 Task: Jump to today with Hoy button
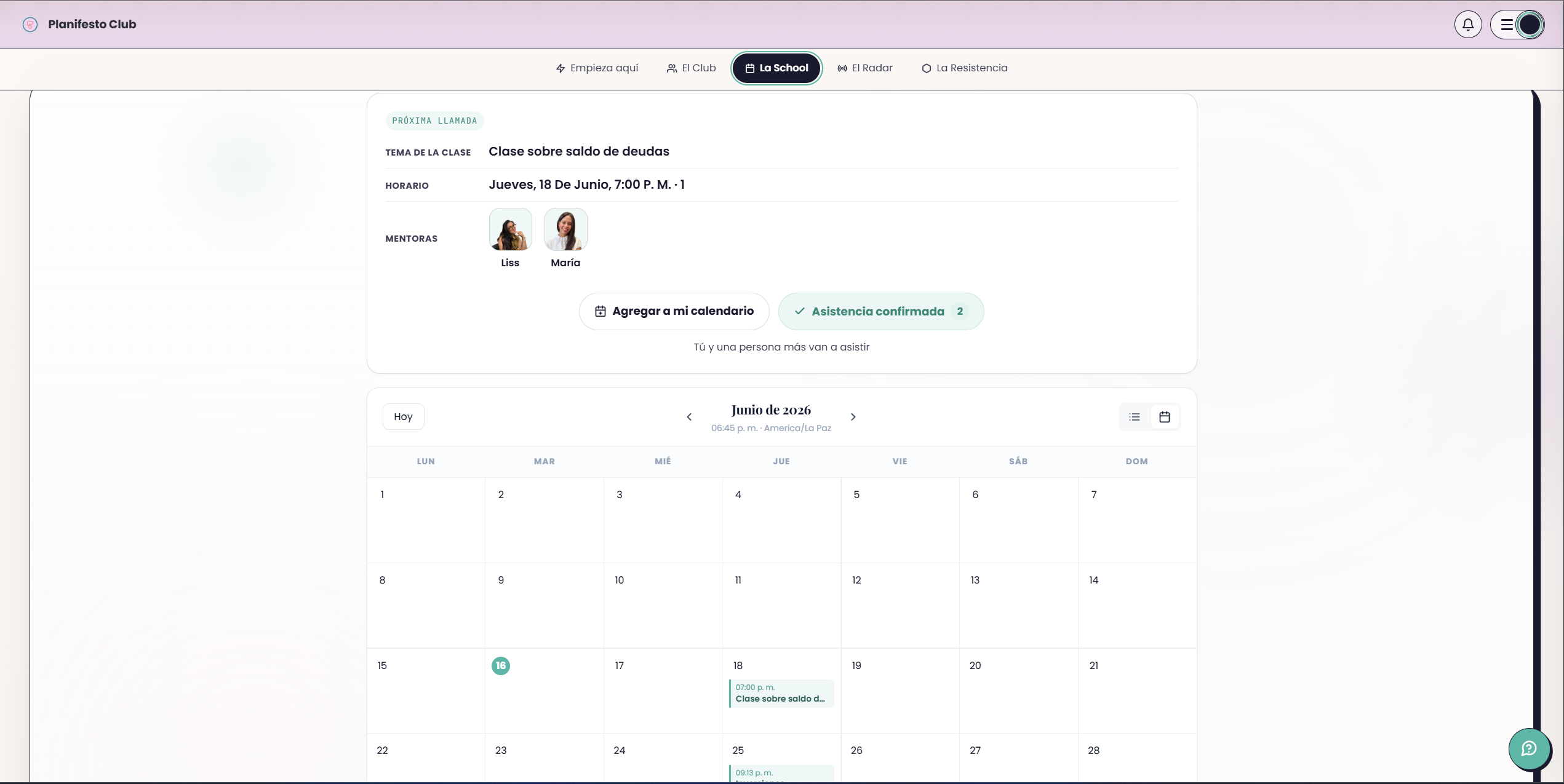[403, 417]
